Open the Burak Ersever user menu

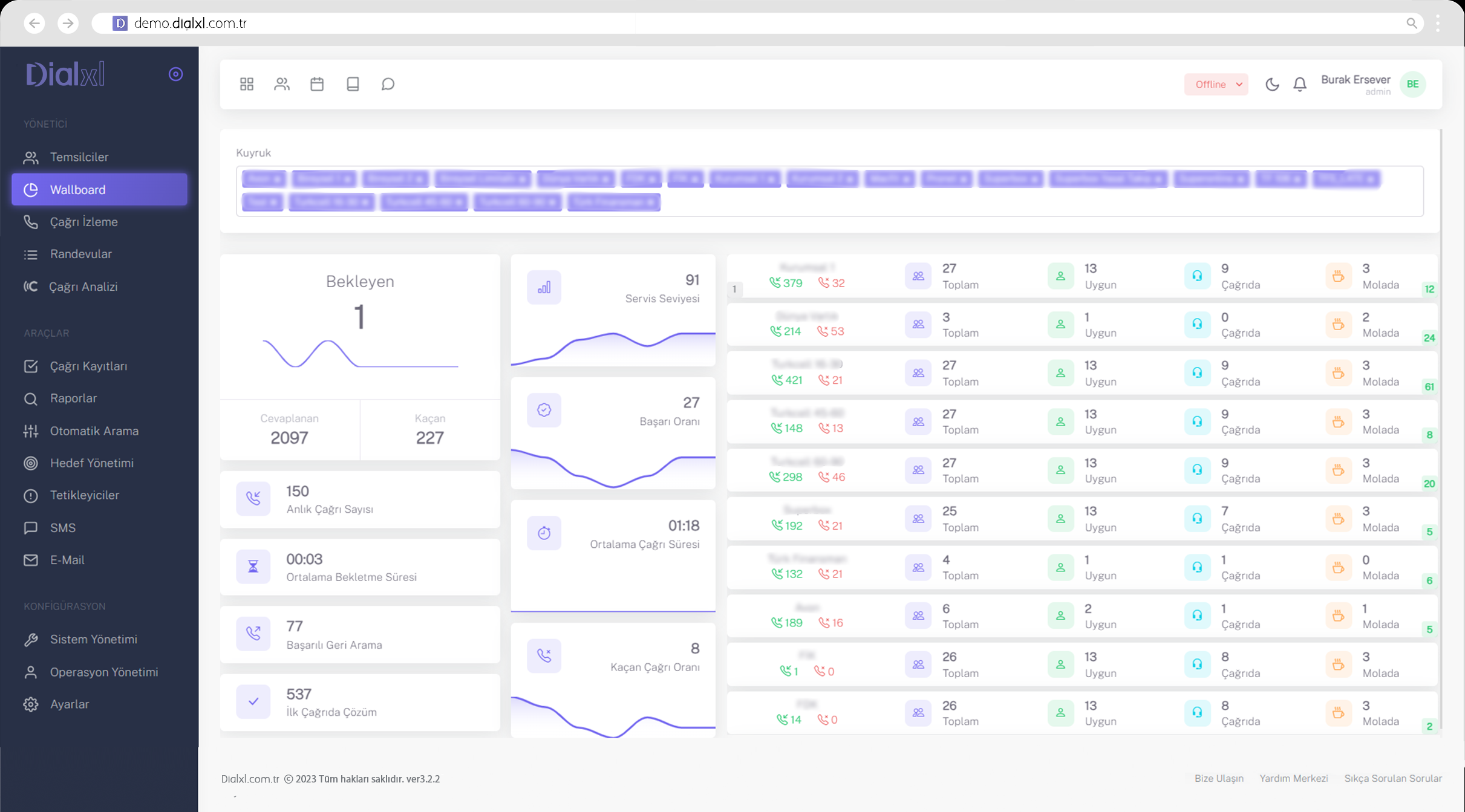click(x=1356, y=84)
